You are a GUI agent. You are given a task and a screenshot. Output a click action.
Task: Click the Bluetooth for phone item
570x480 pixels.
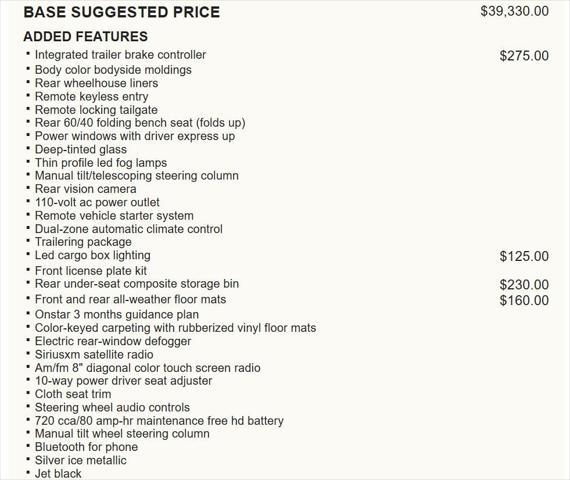pos(86,447)
